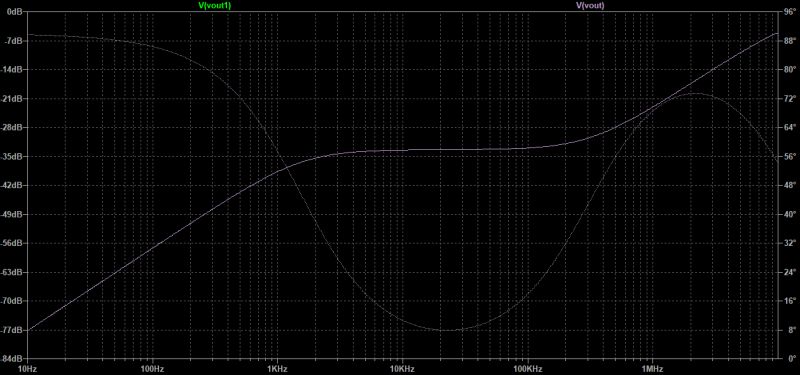800x375 pixels.
Task: Click the -63dB magnitude axis label
Action: (12, 272)
